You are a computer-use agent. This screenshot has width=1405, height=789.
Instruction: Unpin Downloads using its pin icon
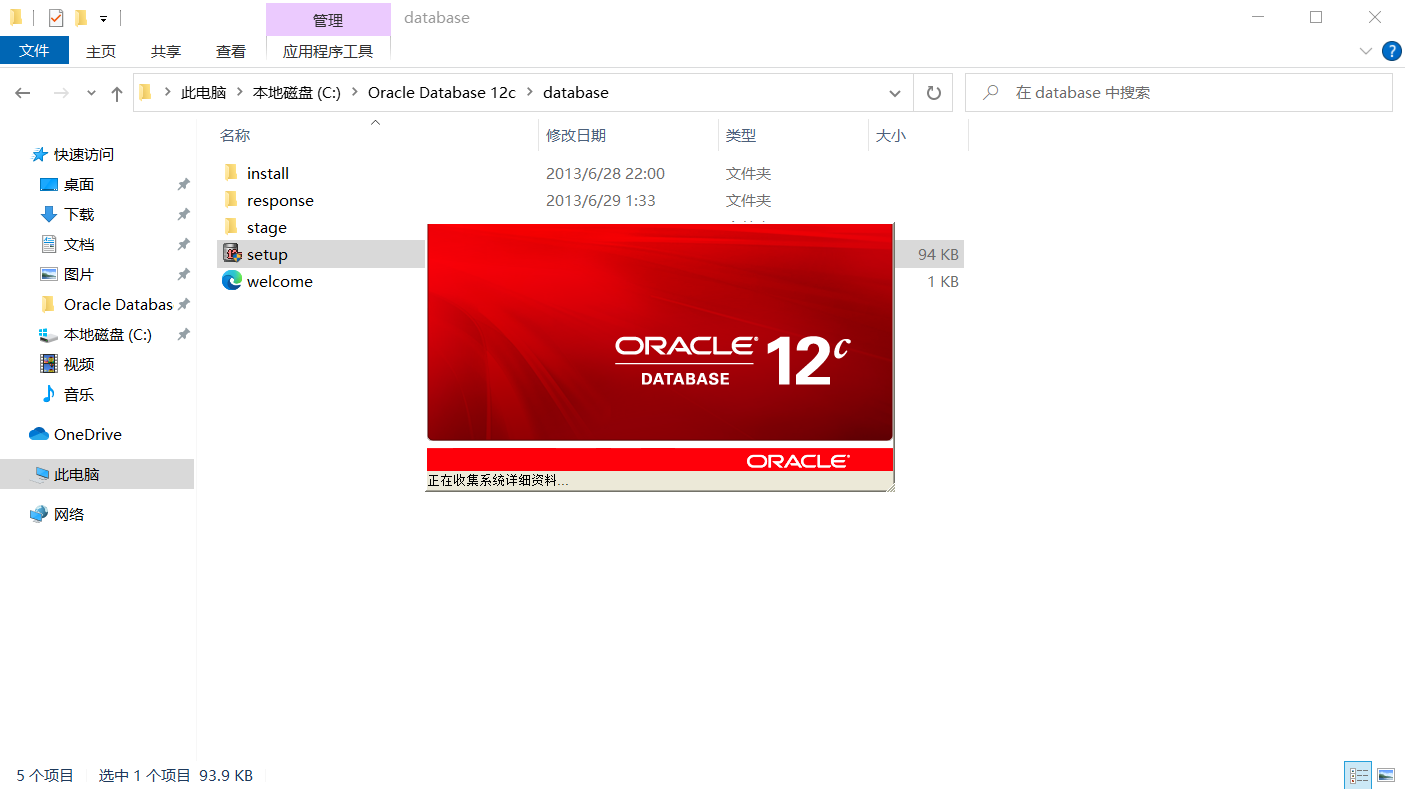[x=183, y=214]
